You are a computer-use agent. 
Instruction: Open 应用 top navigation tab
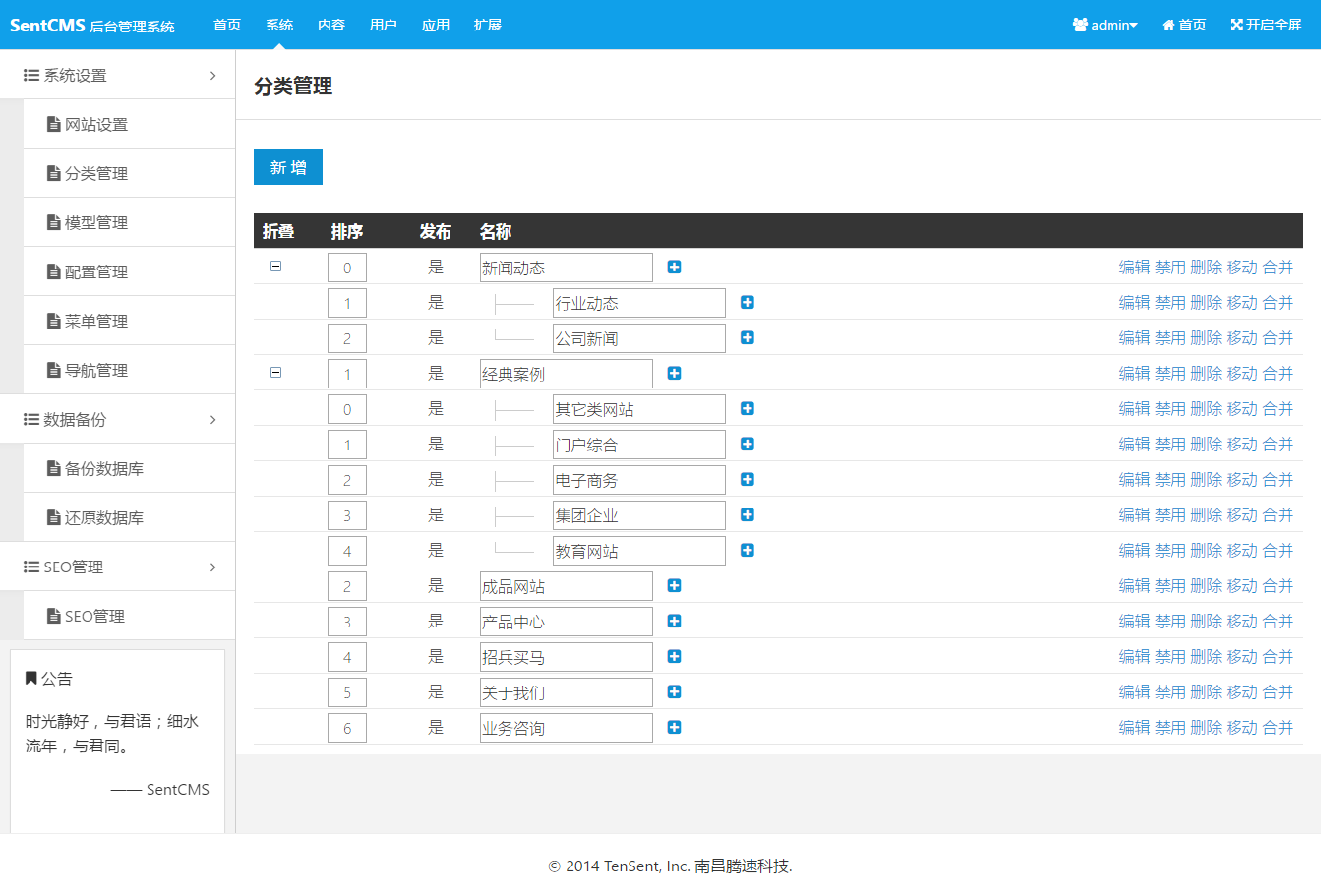point(436,25)
